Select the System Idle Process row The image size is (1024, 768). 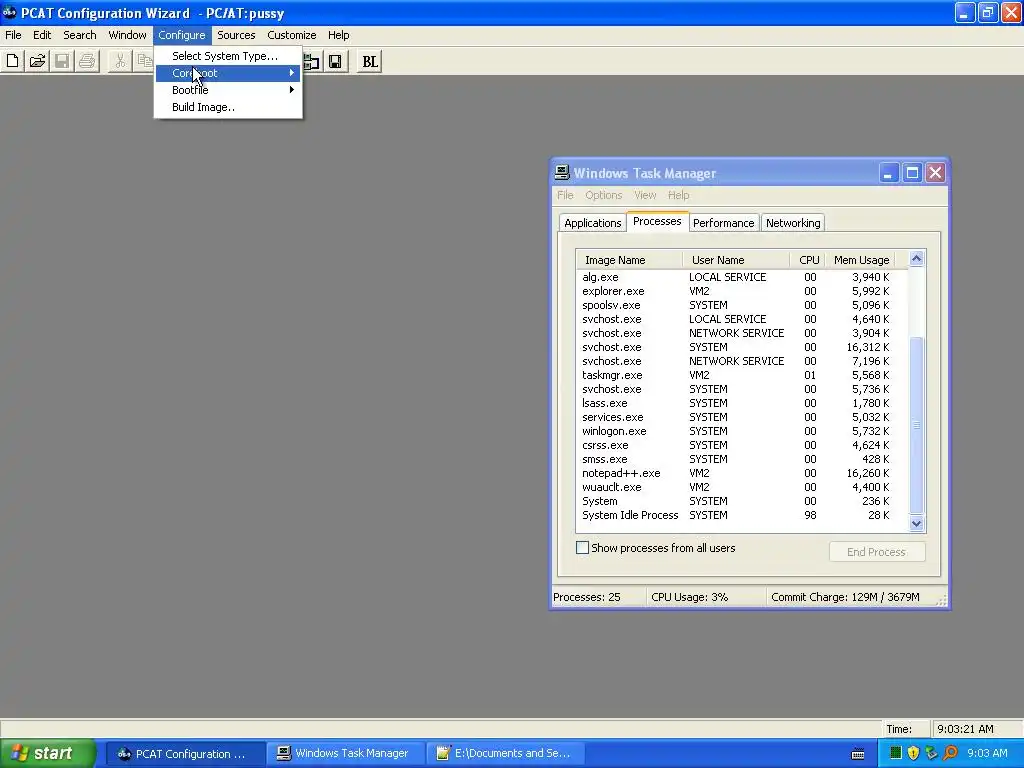click(742, 515)
